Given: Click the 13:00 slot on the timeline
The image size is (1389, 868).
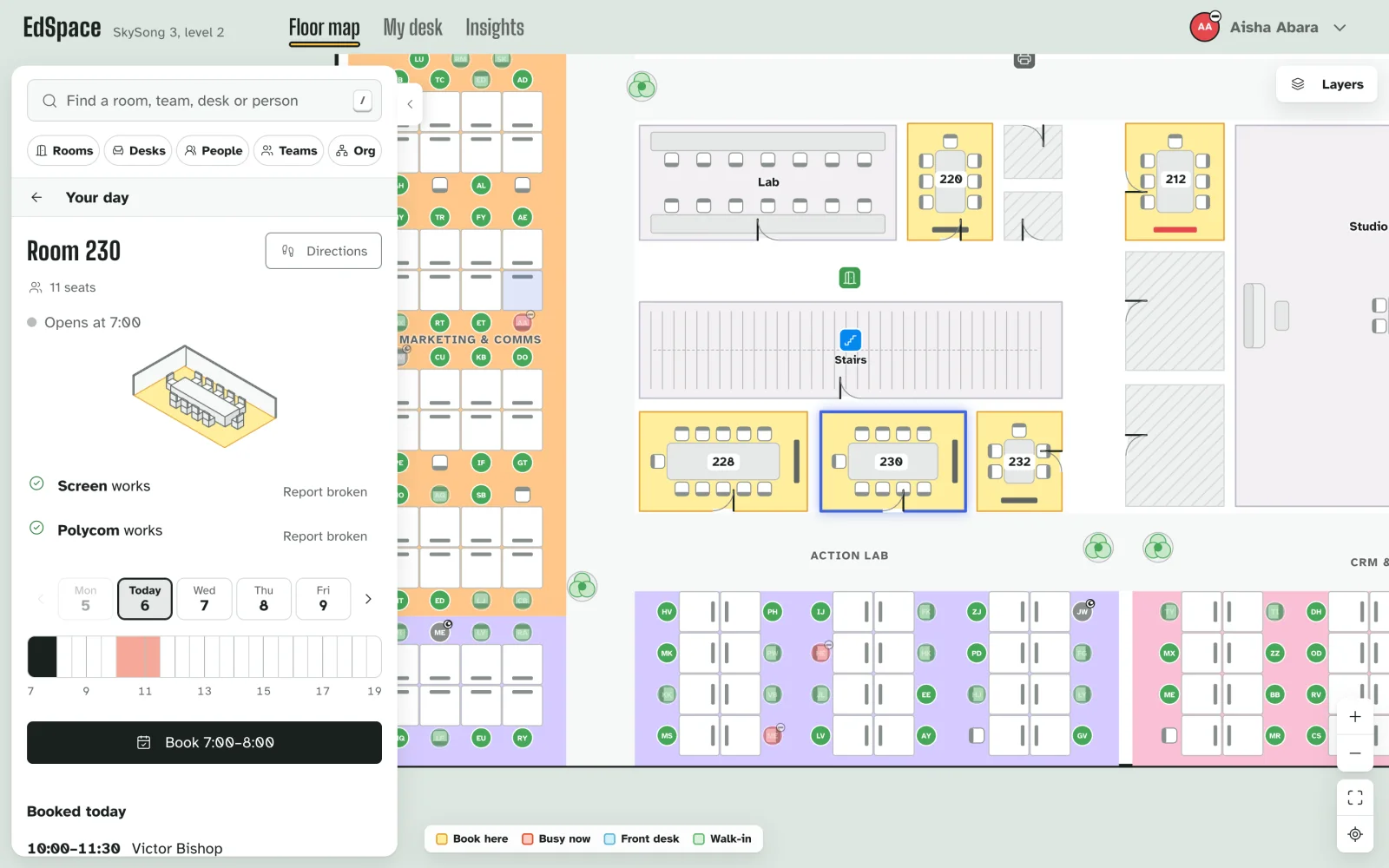Looking at the screenshot, I should point(212,656).
